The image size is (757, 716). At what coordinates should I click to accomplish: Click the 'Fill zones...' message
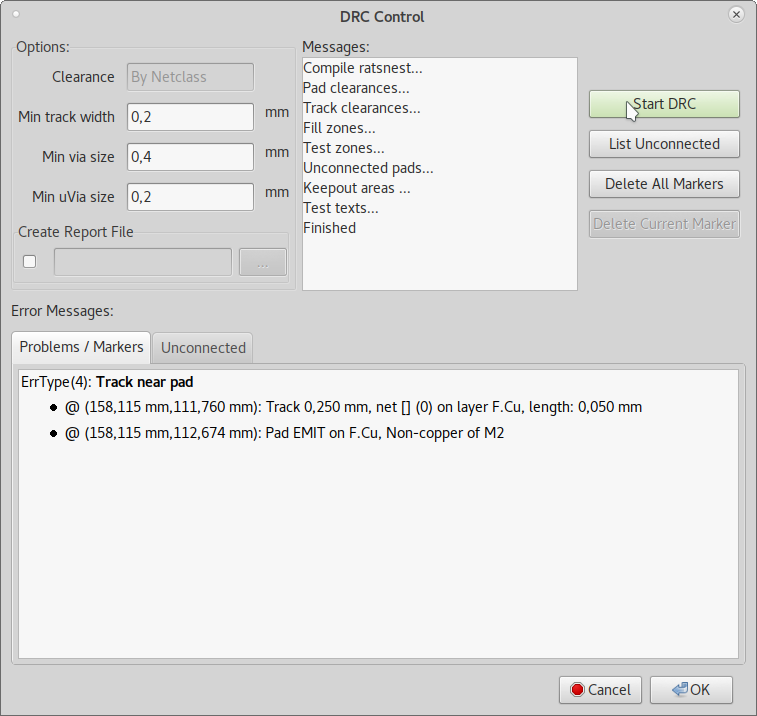[x=339, y=128]
